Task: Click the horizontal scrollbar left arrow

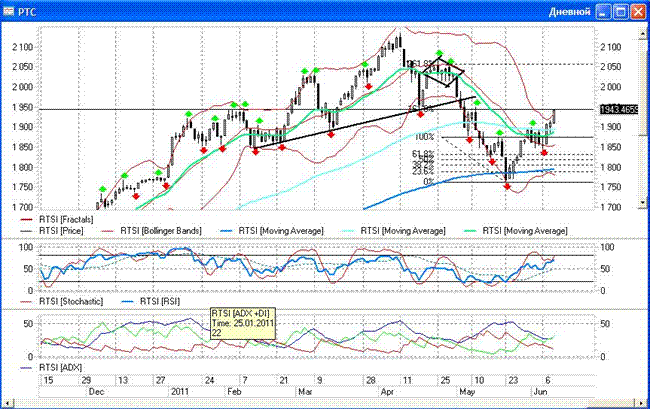Action: point(7,402)
